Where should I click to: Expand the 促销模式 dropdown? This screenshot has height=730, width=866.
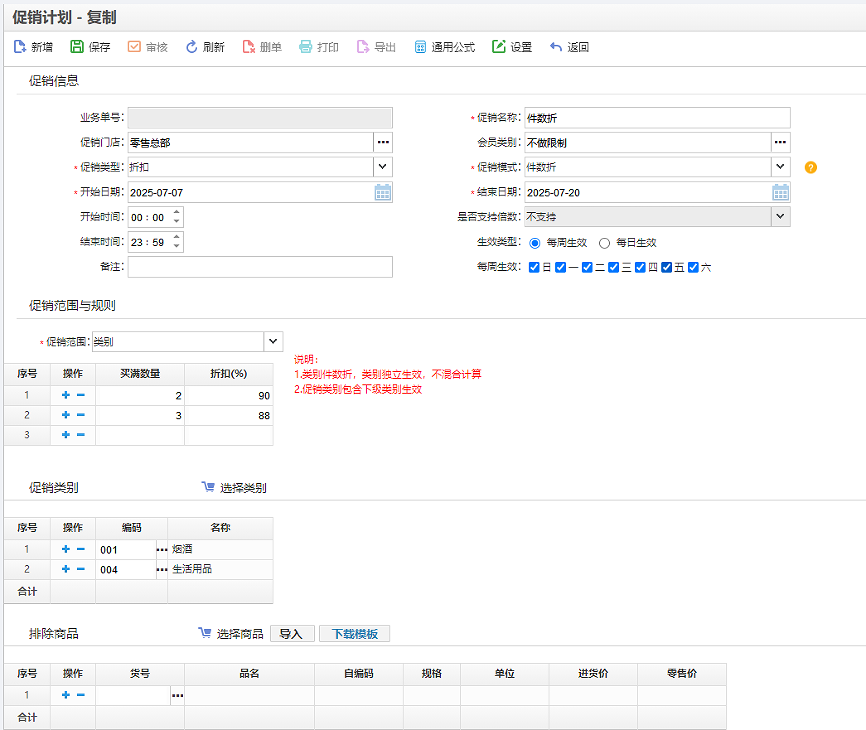[x=780, y=167]
